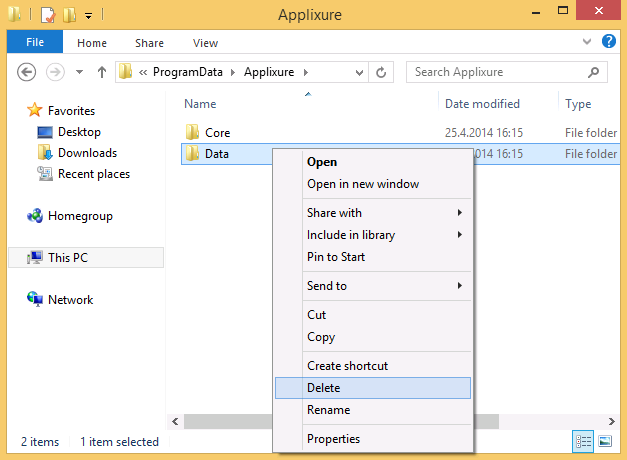Choose Pin to Start
Image resolution: width=627 pixels, height=460 pixels.
pyautogui.click(x=373, y=257)
